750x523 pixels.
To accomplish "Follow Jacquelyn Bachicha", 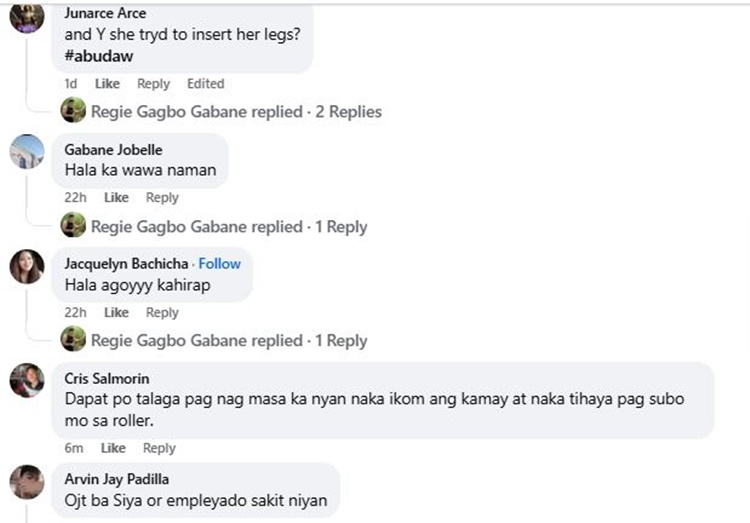I will coord(219,264).
